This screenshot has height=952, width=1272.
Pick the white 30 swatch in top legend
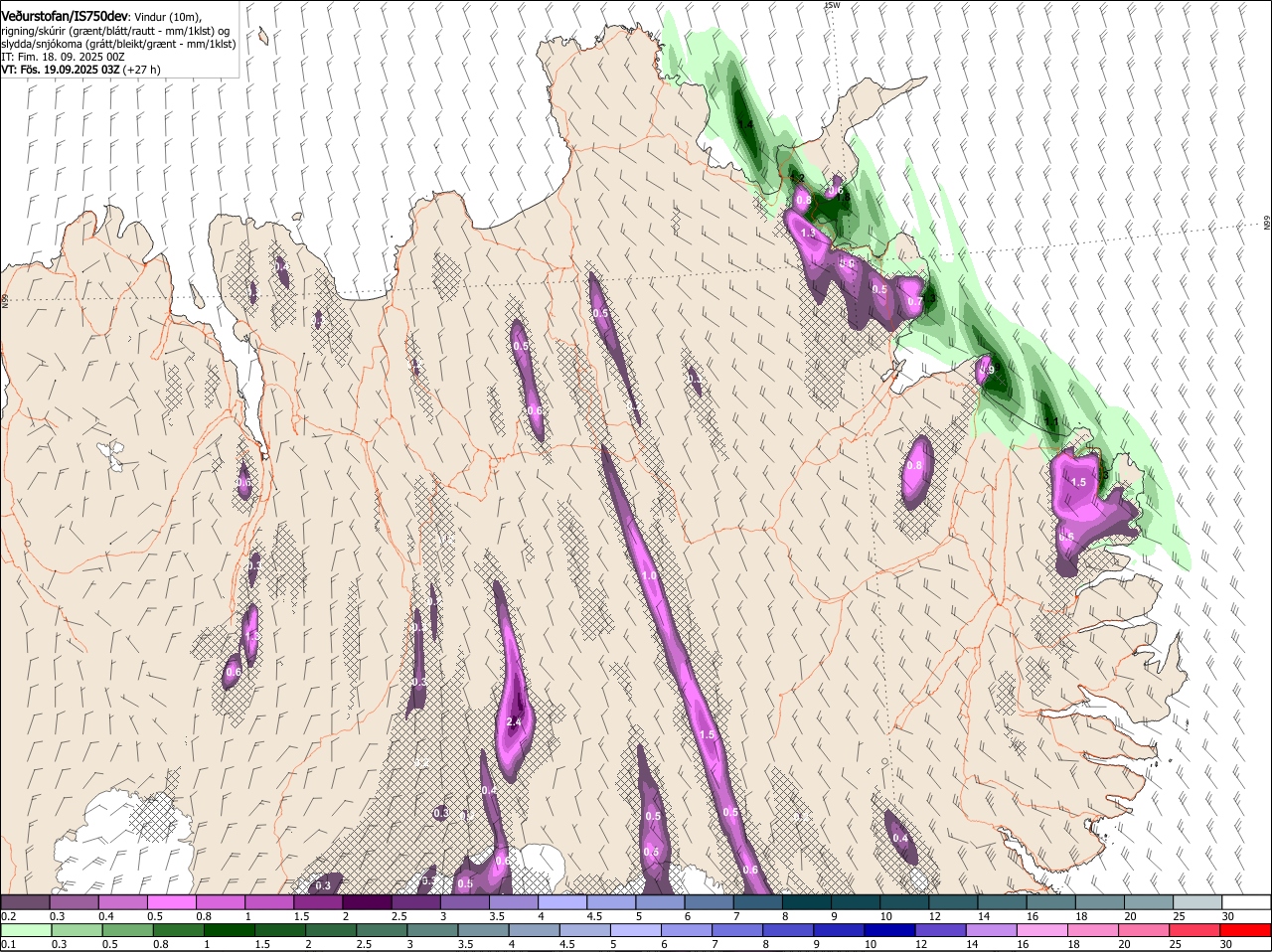[x=1245, y=902]
